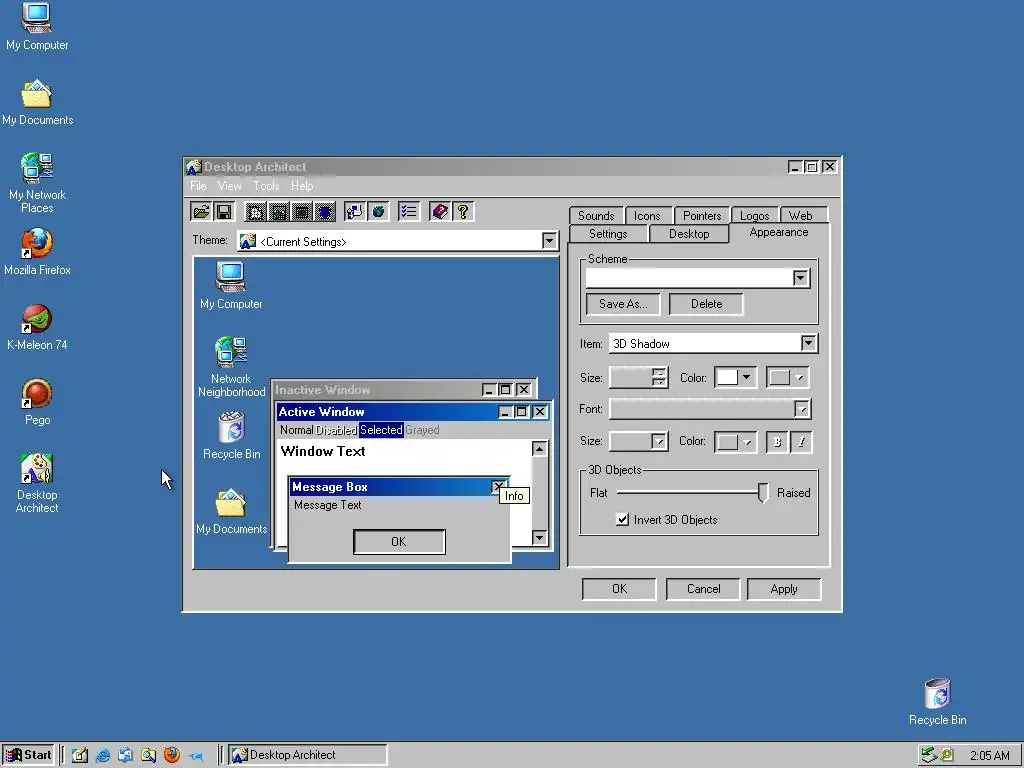
Task: Click the Save As... button
Action: [623, 304]
